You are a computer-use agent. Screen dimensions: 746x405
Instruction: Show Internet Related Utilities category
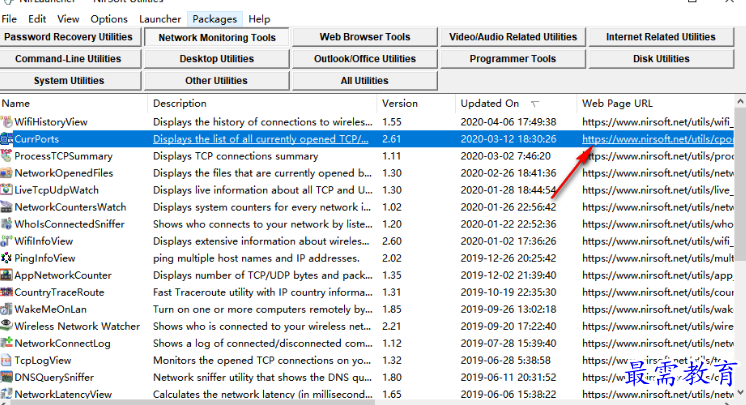pyautogui.click(x=661, y=37)
